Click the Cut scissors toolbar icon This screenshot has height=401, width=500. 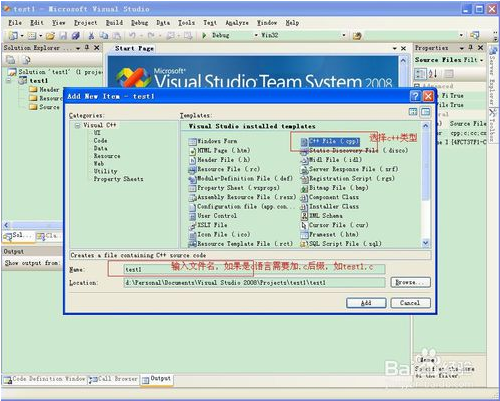click(91, 35)
